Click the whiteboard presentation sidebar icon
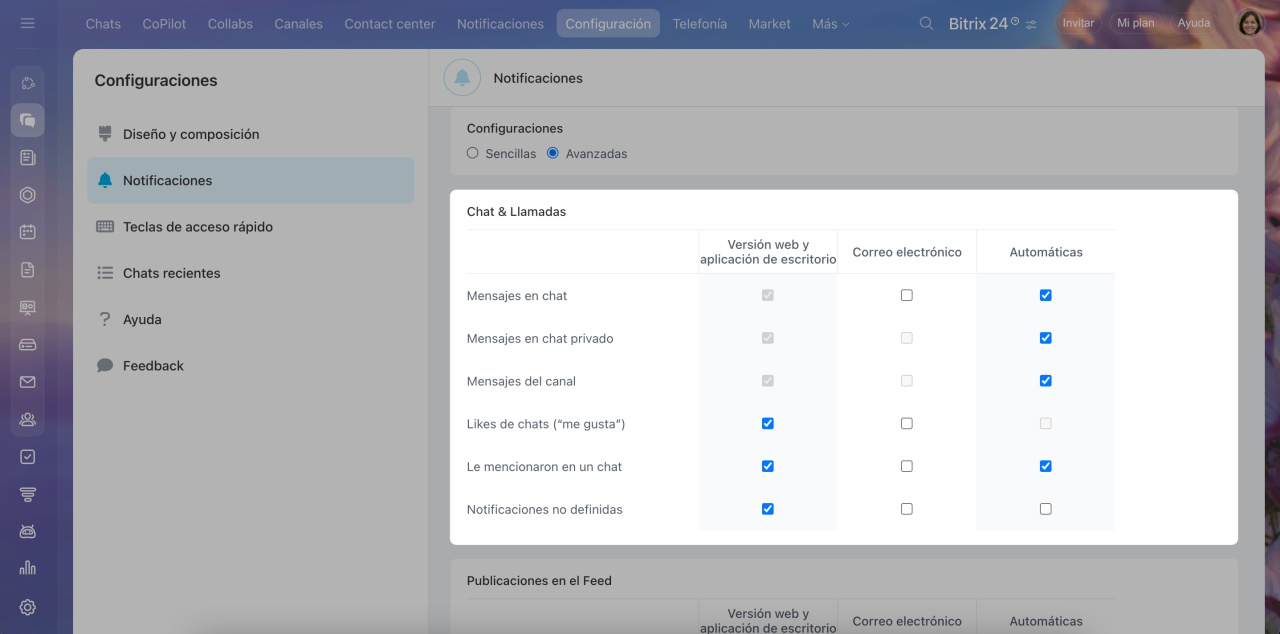The image size is (1280, 634). pyautogui.click(x=27, y=307)
